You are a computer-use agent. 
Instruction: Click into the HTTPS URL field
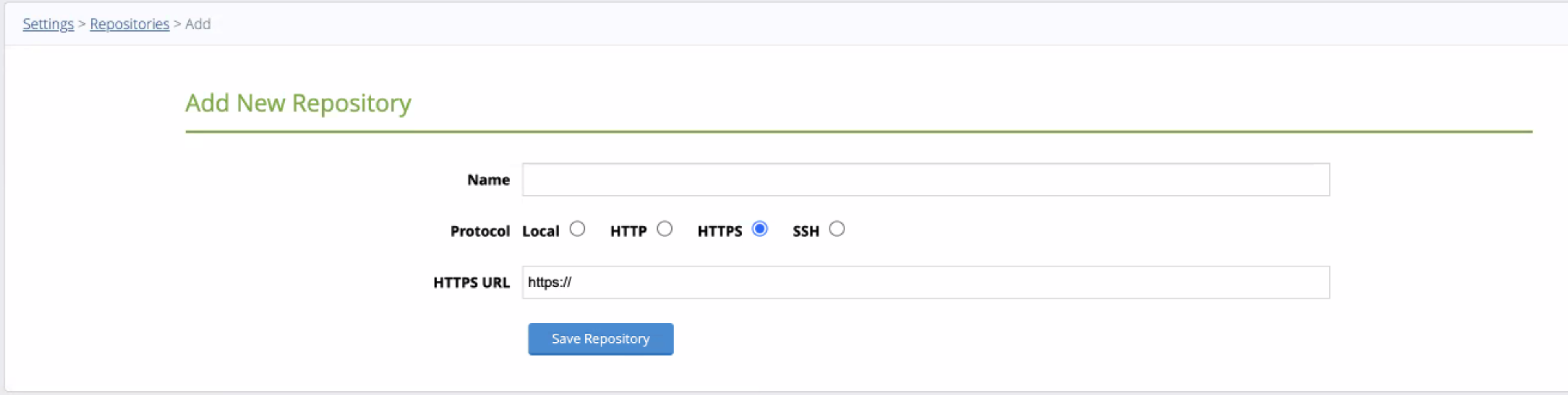[925, 283]
